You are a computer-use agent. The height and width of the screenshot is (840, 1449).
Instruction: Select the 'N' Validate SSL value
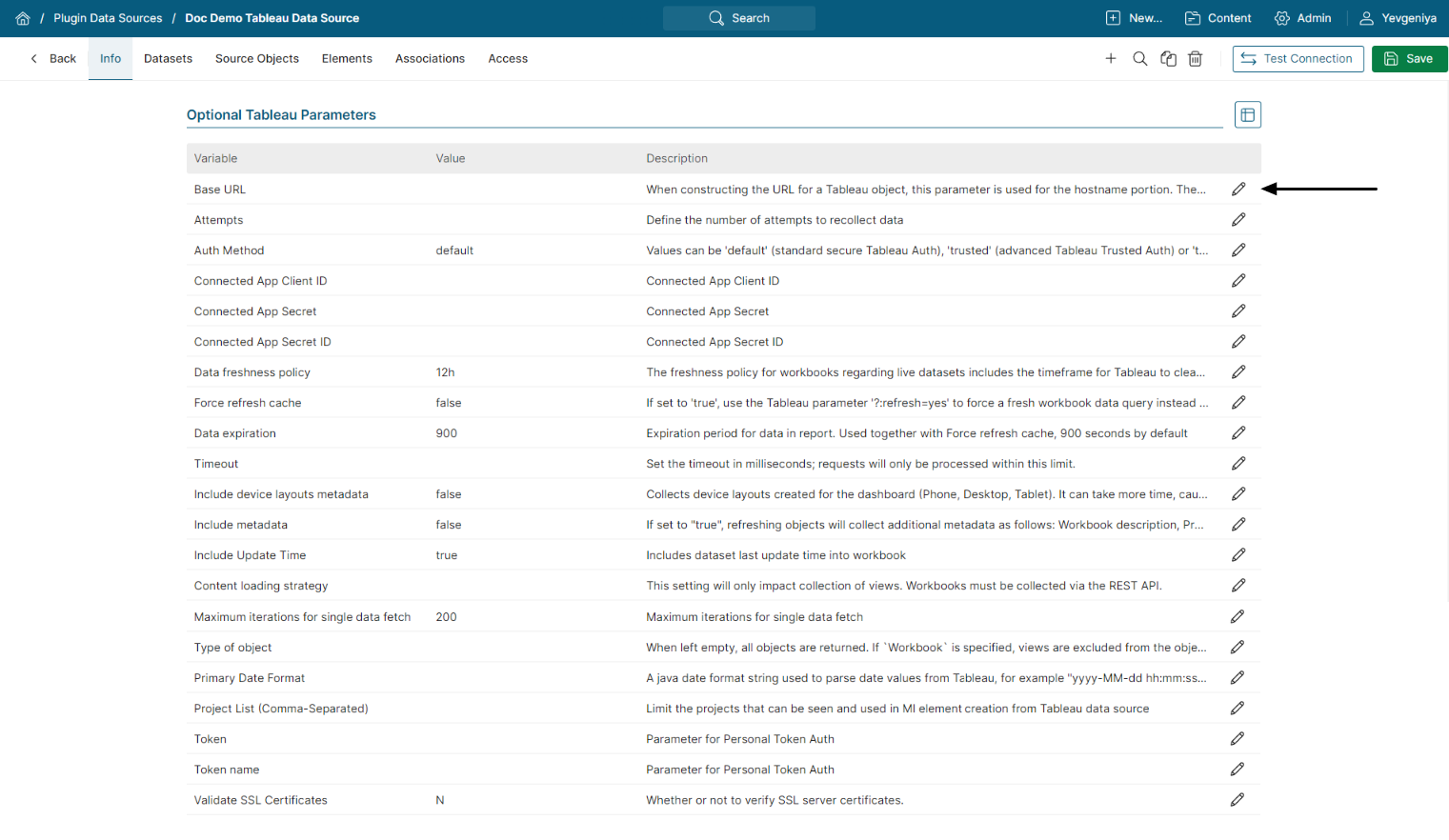click(440, 800)
